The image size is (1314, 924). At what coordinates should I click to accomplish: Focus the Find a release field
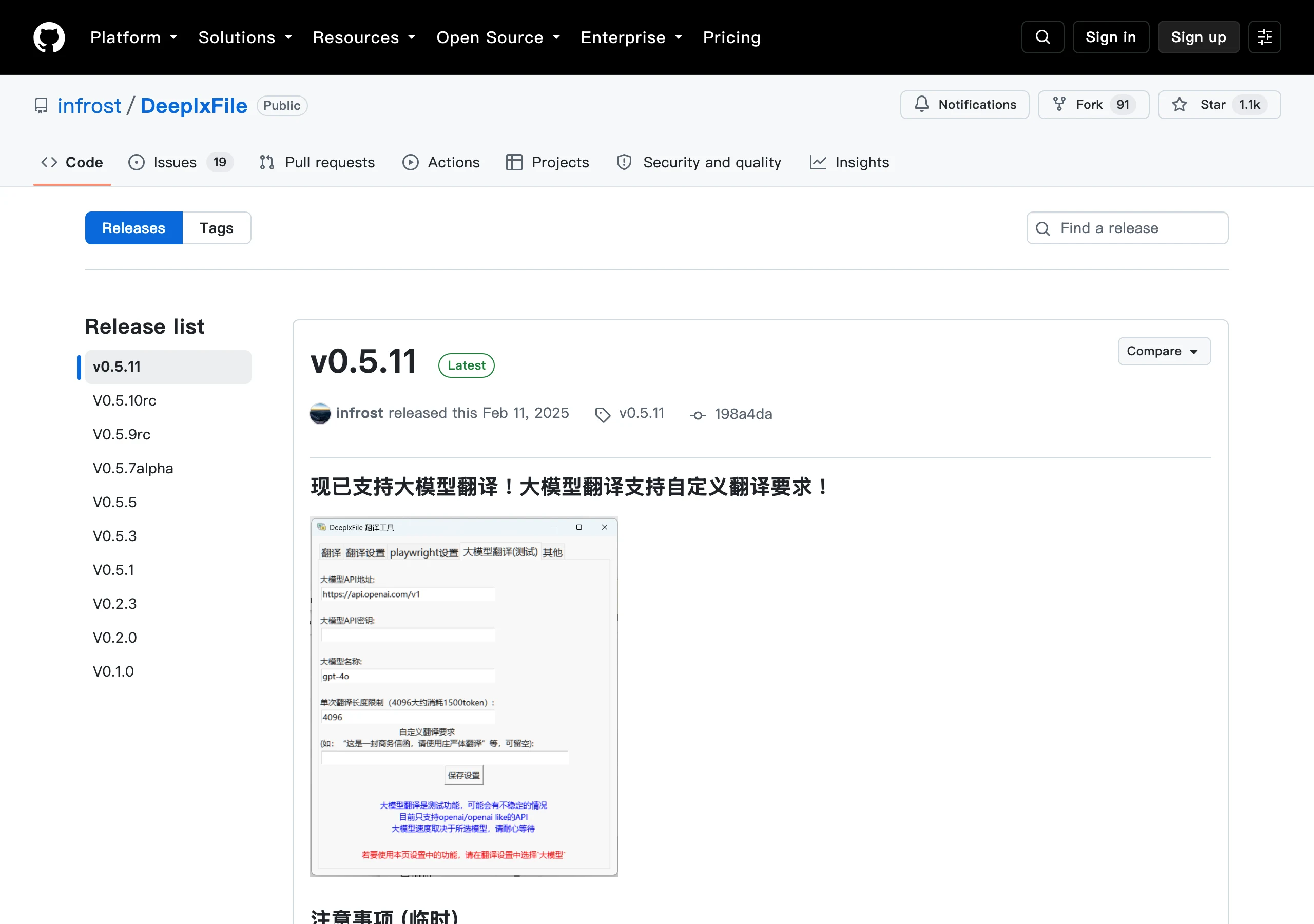1127,228
